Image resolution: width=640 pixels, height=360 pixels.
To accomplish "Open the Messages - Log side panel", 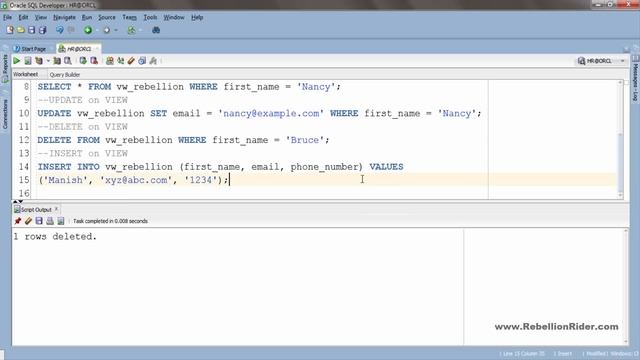I will (x=636, y=79).
